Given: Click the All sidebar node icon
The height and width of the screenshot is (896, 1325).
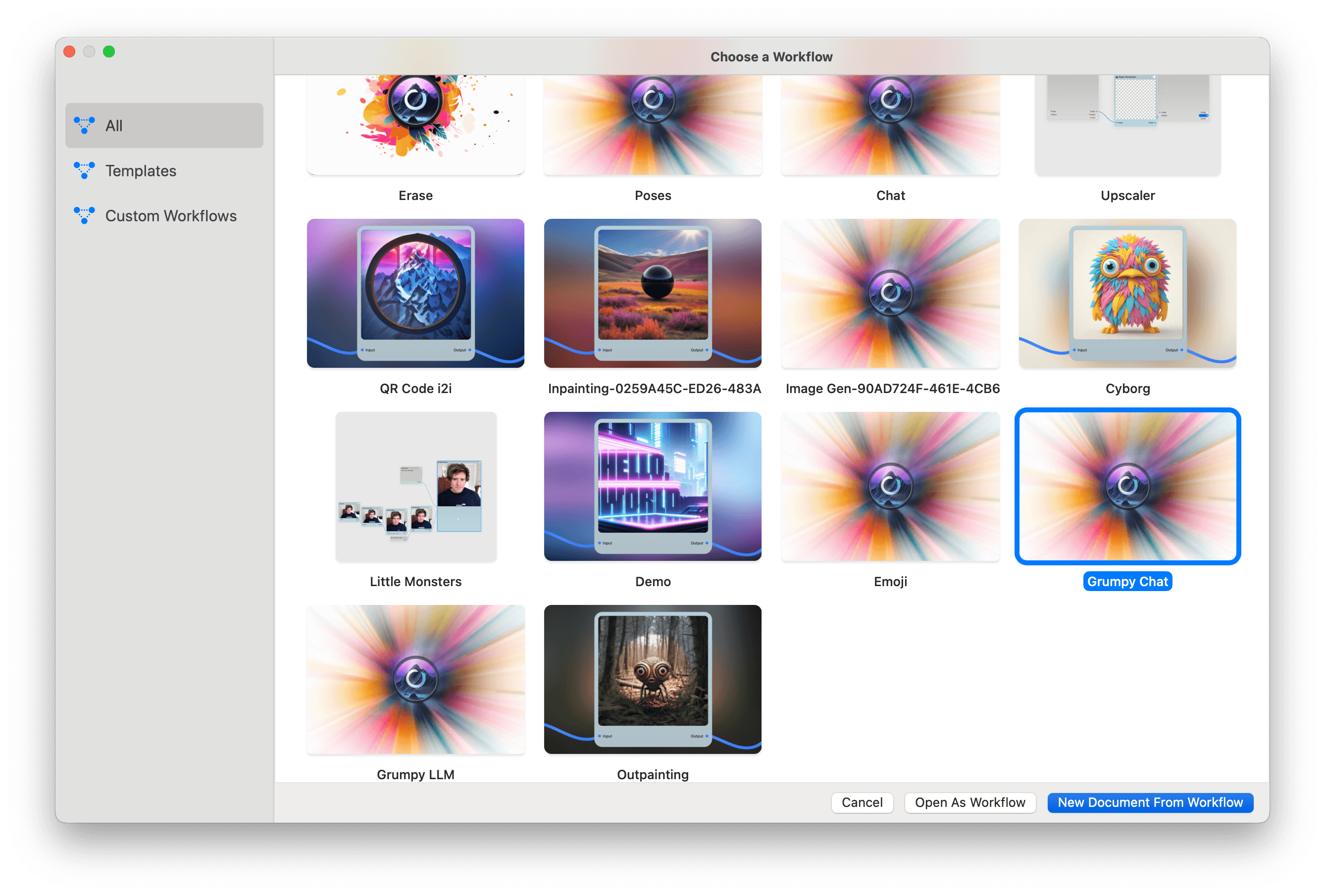Looking at the screenshot, I should [84, 125].
